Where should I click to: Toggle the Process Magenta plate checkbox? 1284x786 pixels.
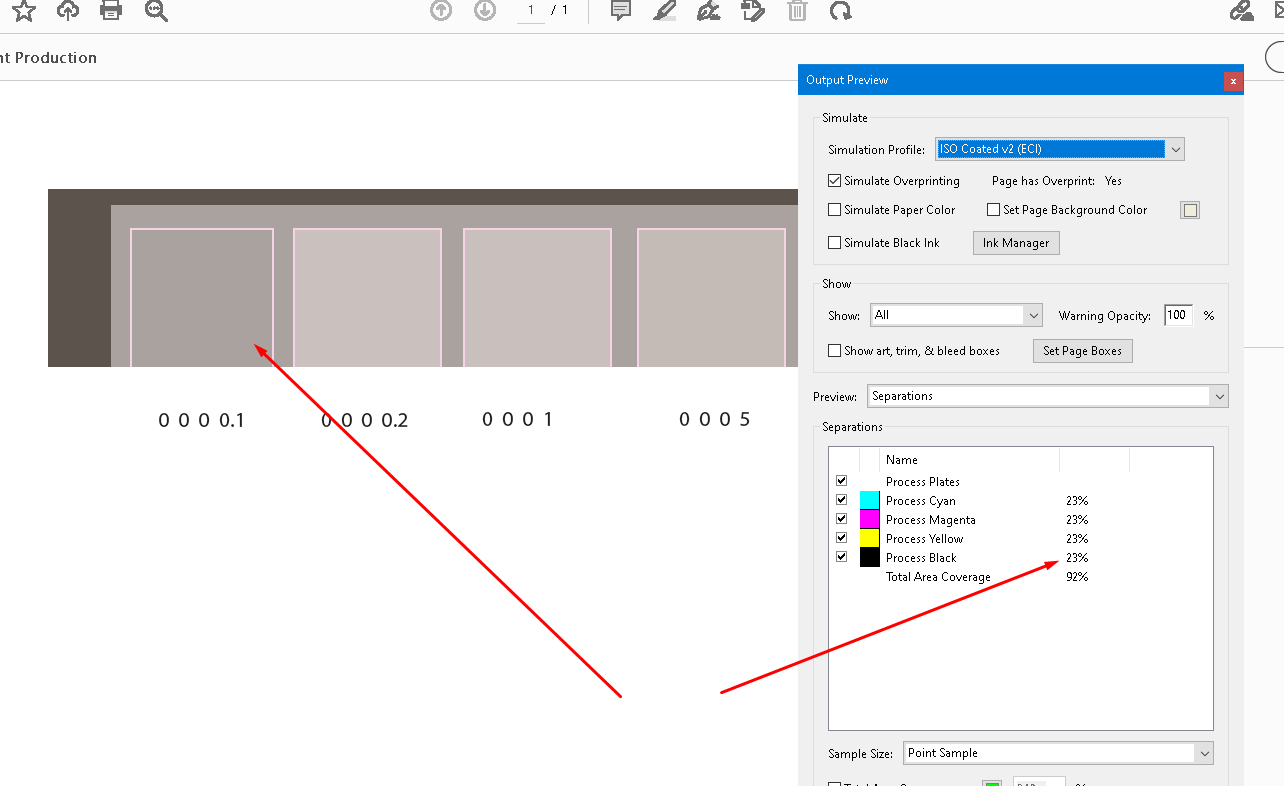click(841, 519)
